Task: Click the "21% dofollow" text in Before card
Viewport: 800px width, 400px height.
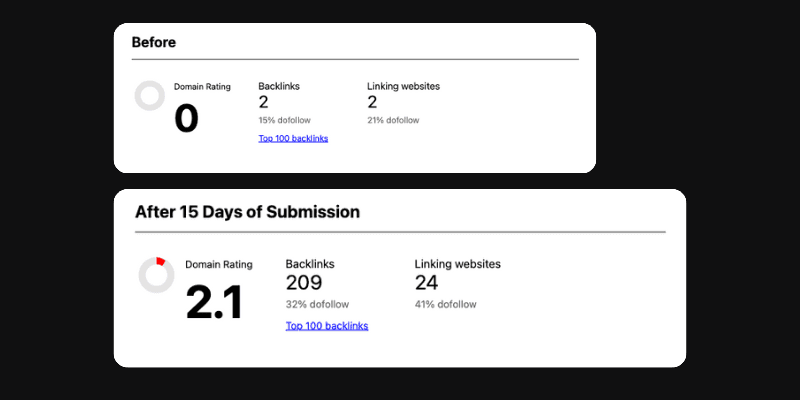Action: click(x=393, y=120)
